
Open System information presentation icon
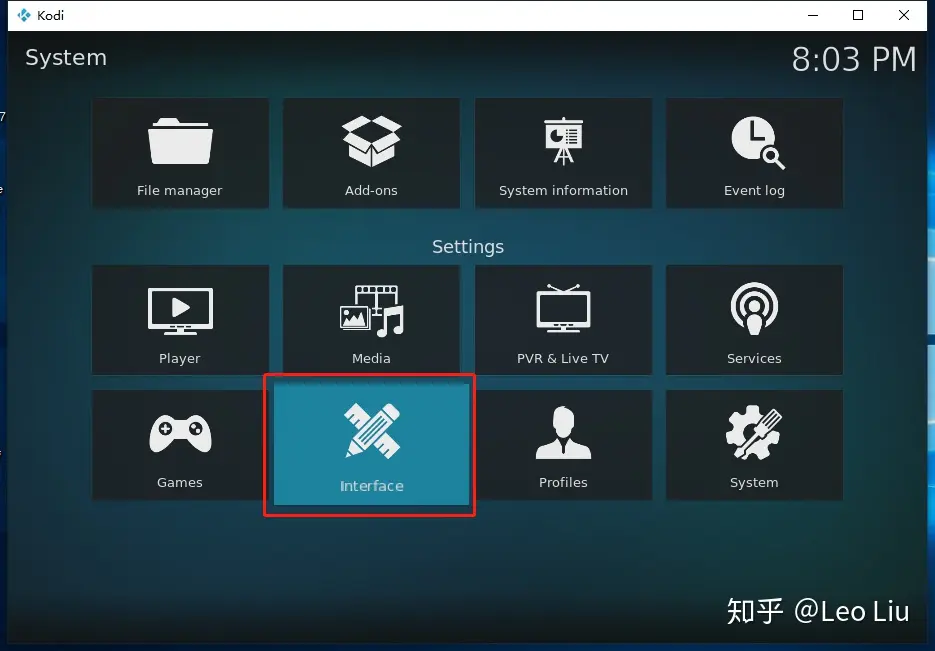(x=564, y=141)
